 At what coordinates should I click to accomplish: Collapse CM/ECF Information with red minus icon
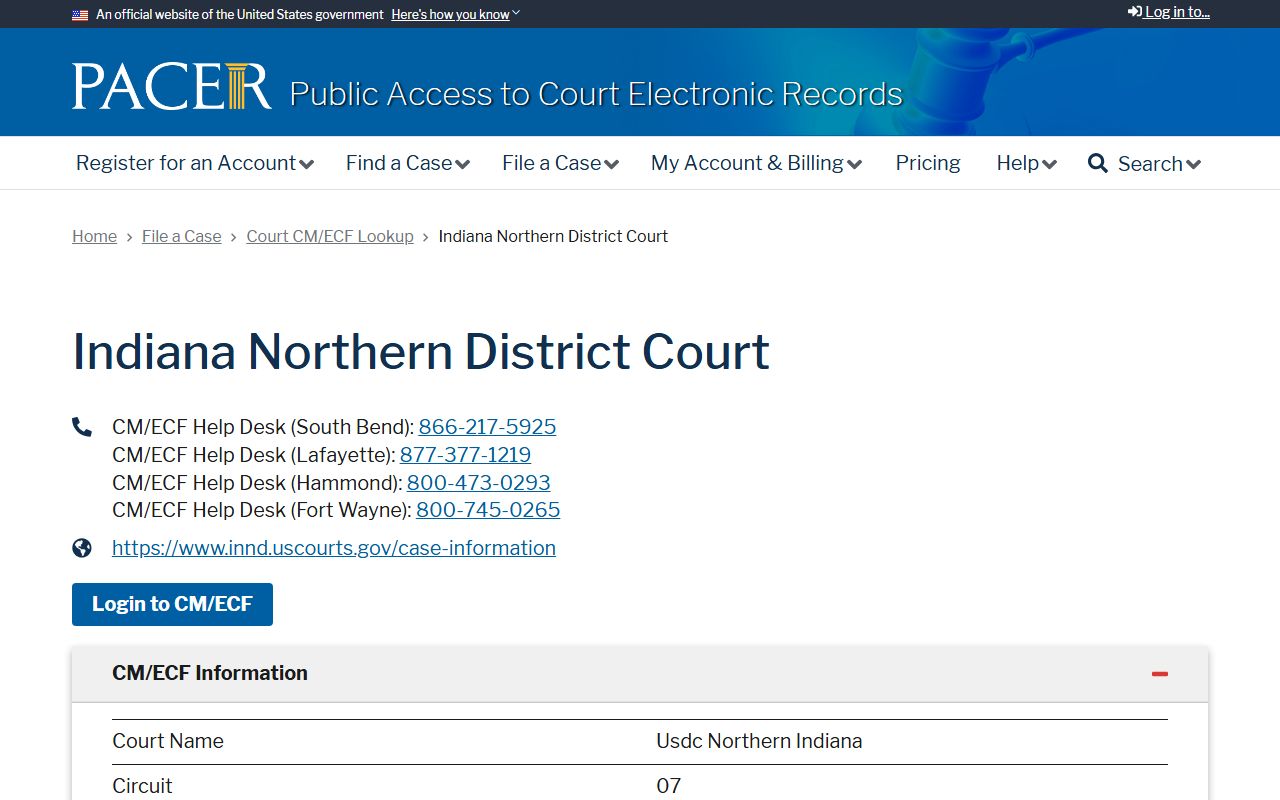point(1160,674)
